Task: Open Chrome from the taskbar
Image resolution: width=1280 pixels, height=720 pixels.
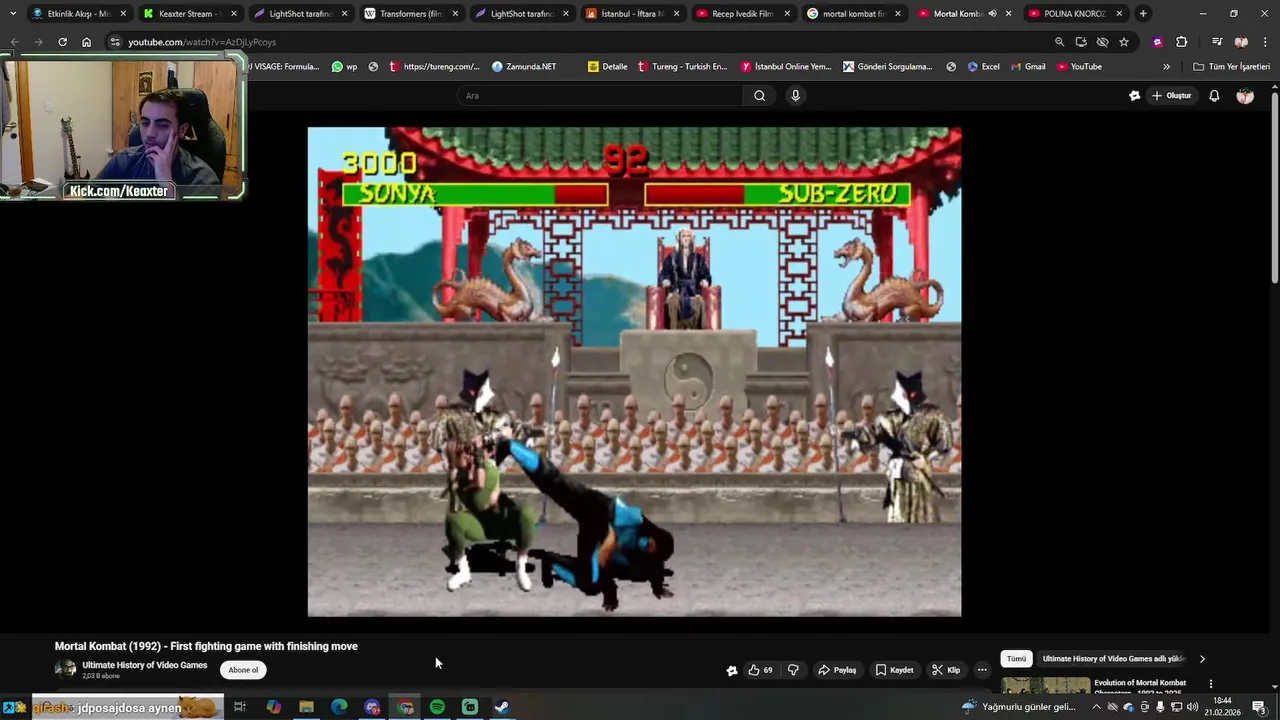Action: 405,707
